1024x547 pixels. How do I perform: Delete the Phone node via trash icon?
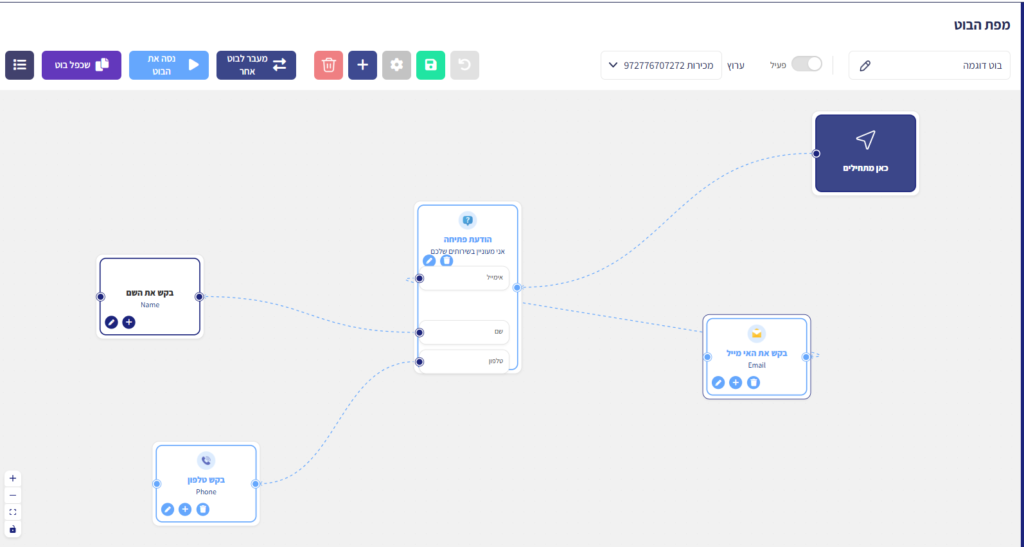pyautogui.click(x=202, y=509)
